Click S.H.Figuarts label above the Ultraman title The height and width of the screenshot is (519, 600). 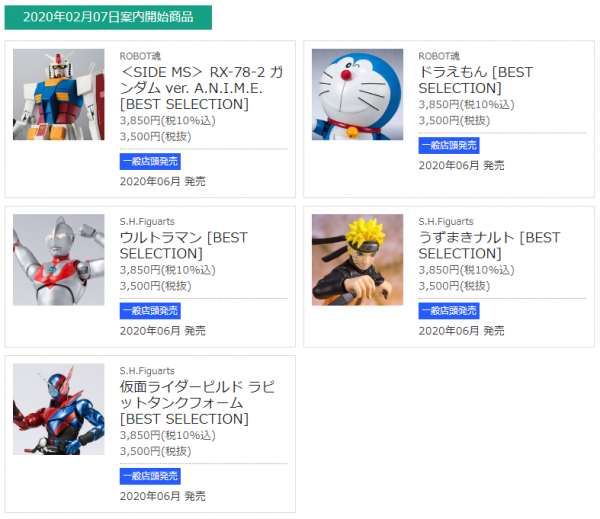147,222
